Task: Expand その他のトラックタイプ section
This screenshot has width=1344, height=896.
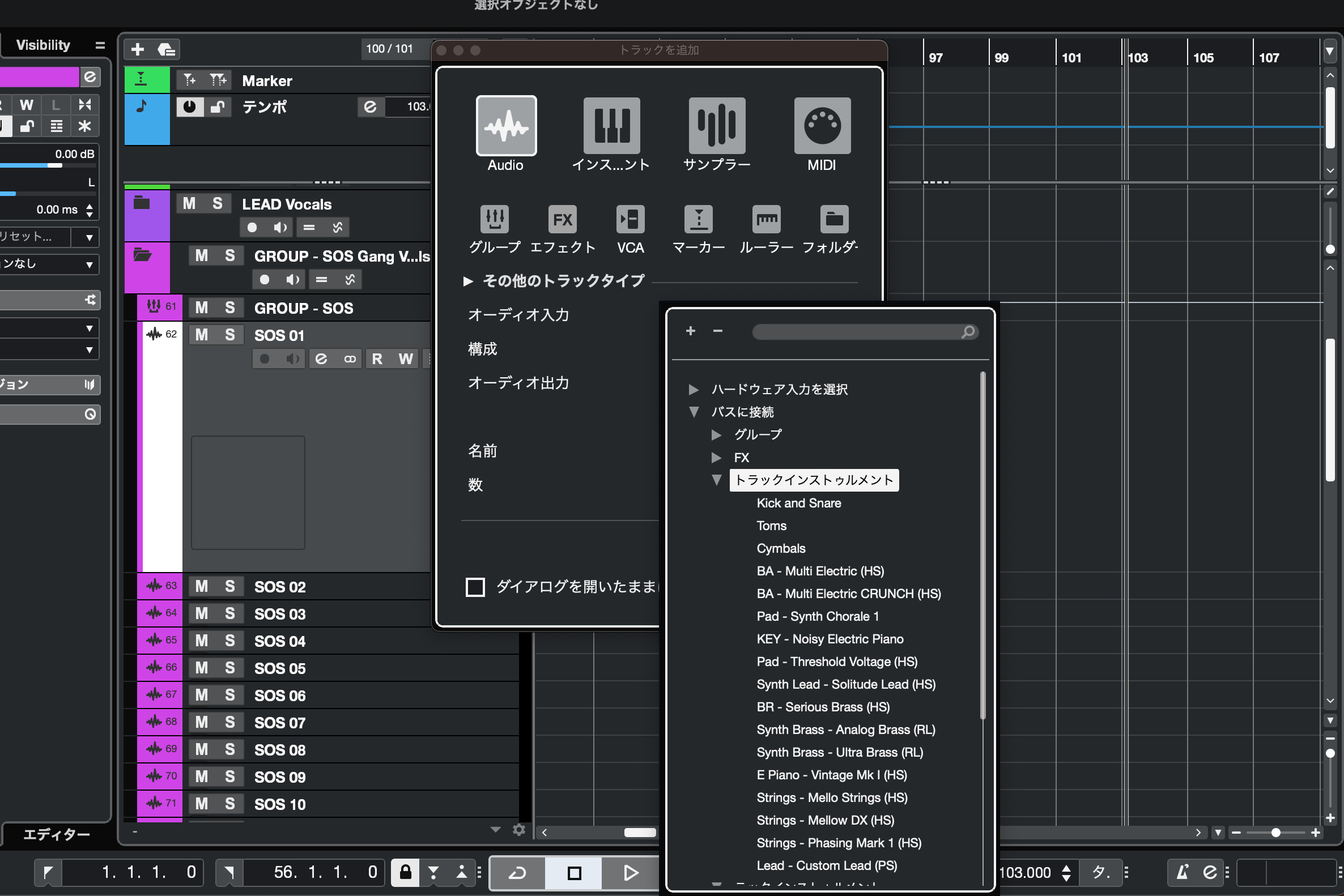Action: pyautogui.click(x=468, y=281)
